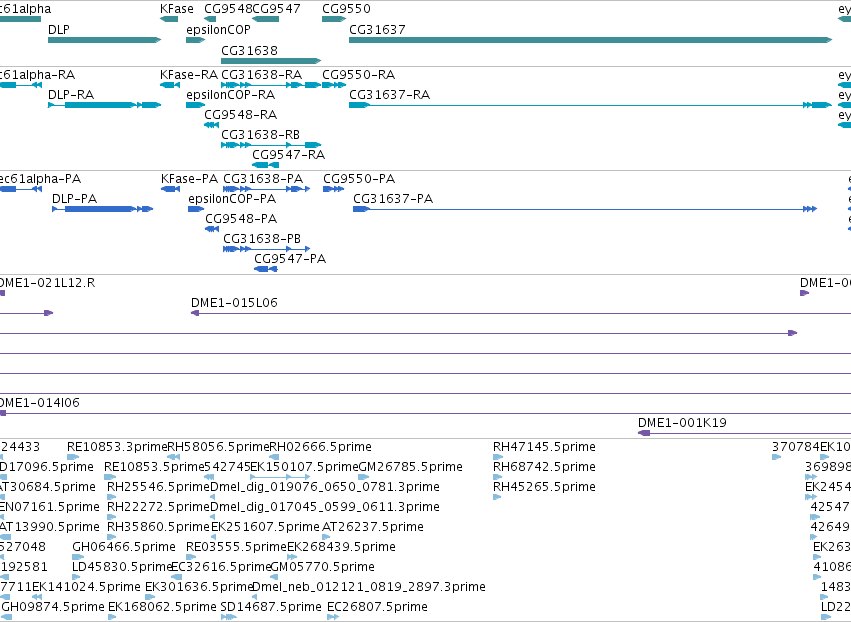Click the CG9548-PA protein label
Image resolution: width=851 pixels, height=622 pixels.
(241, 219)
